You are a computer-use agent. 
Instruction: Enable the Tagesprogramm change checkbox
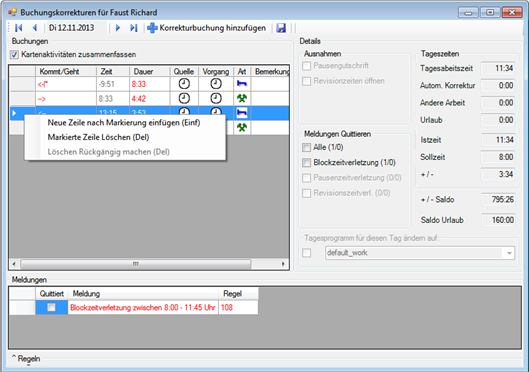pyautogui.click(x=306, y=253)
